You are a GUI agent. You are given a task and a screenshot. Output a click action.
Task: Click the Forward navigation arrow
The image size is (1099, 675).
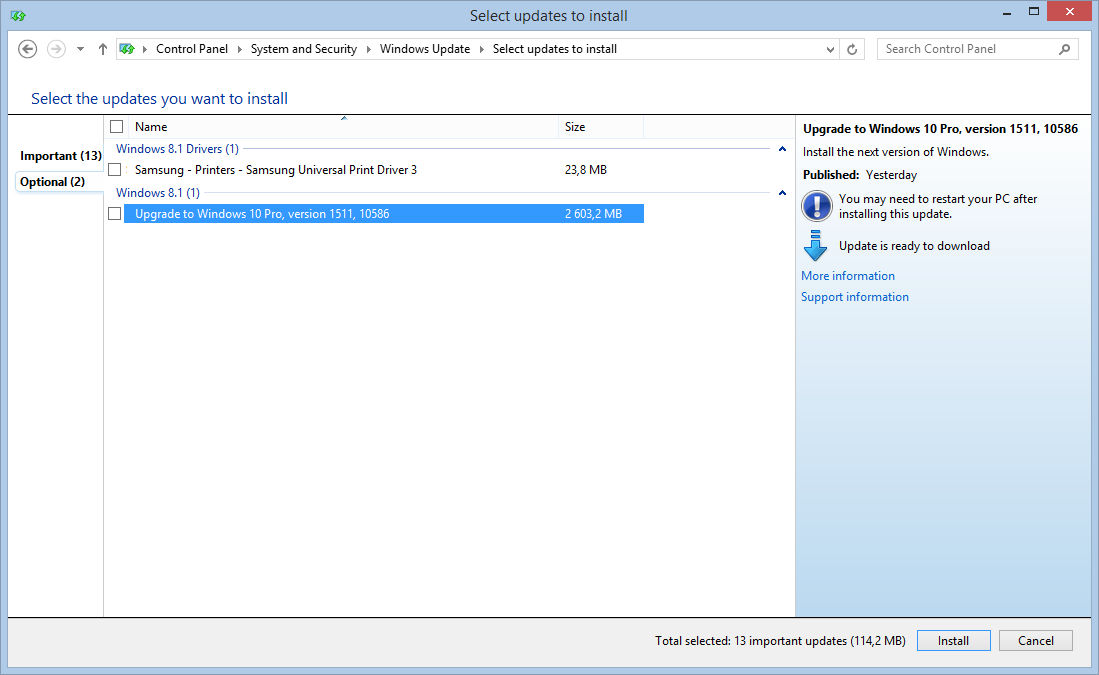click(x=56, y=49)
